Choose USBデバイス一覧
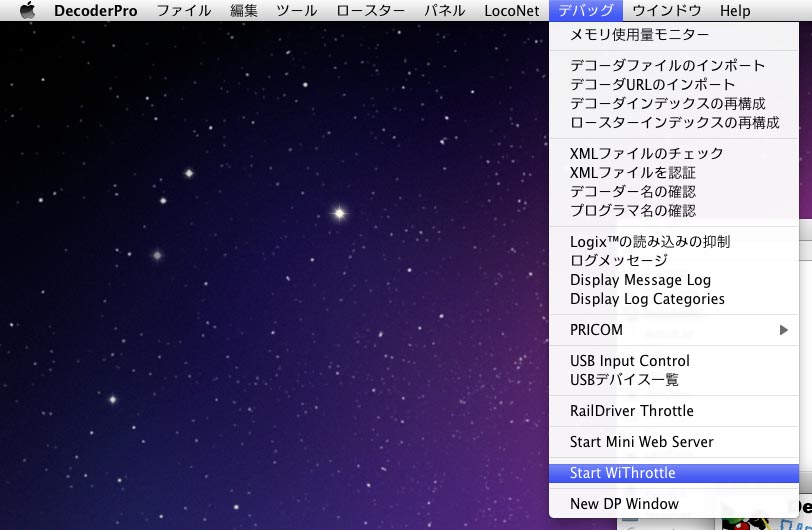The height and width of the screenshot is (530, 812). coord(674,380)
